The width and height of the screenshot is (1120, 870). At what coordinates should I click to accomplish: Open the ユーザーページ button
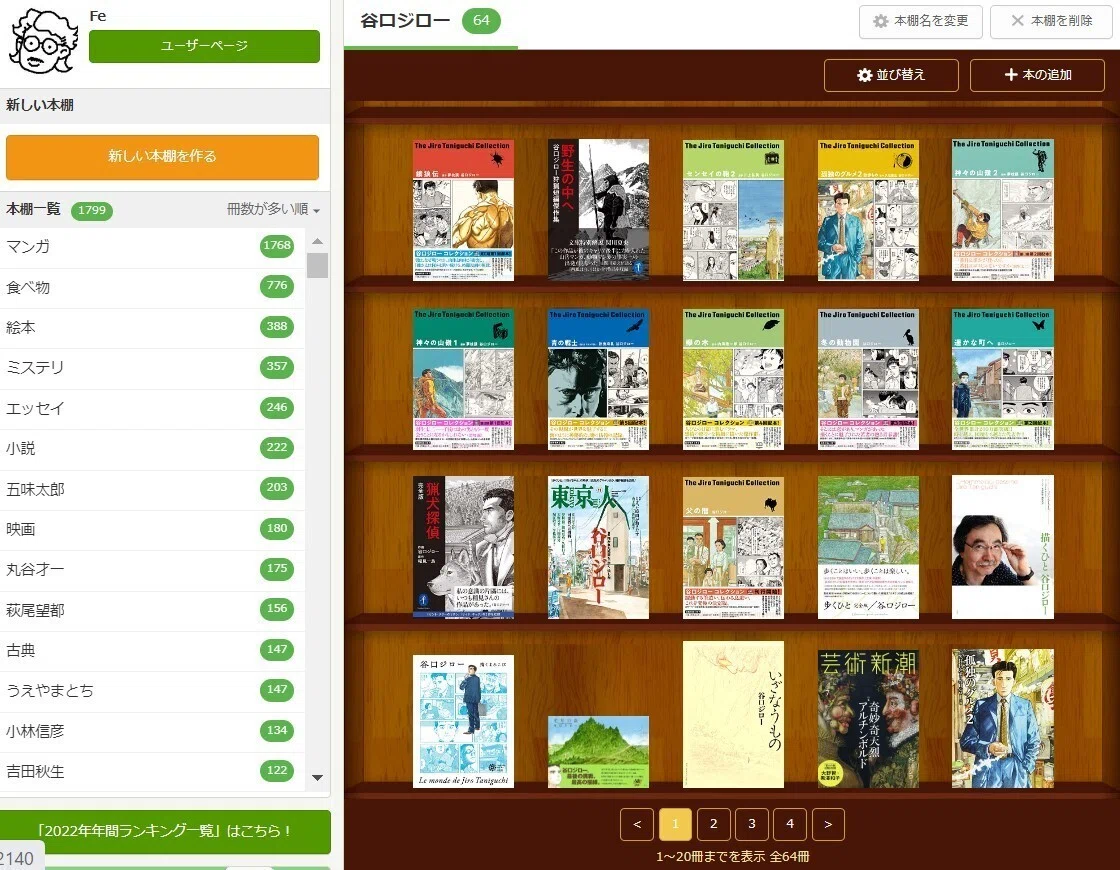tap(204, 46)
